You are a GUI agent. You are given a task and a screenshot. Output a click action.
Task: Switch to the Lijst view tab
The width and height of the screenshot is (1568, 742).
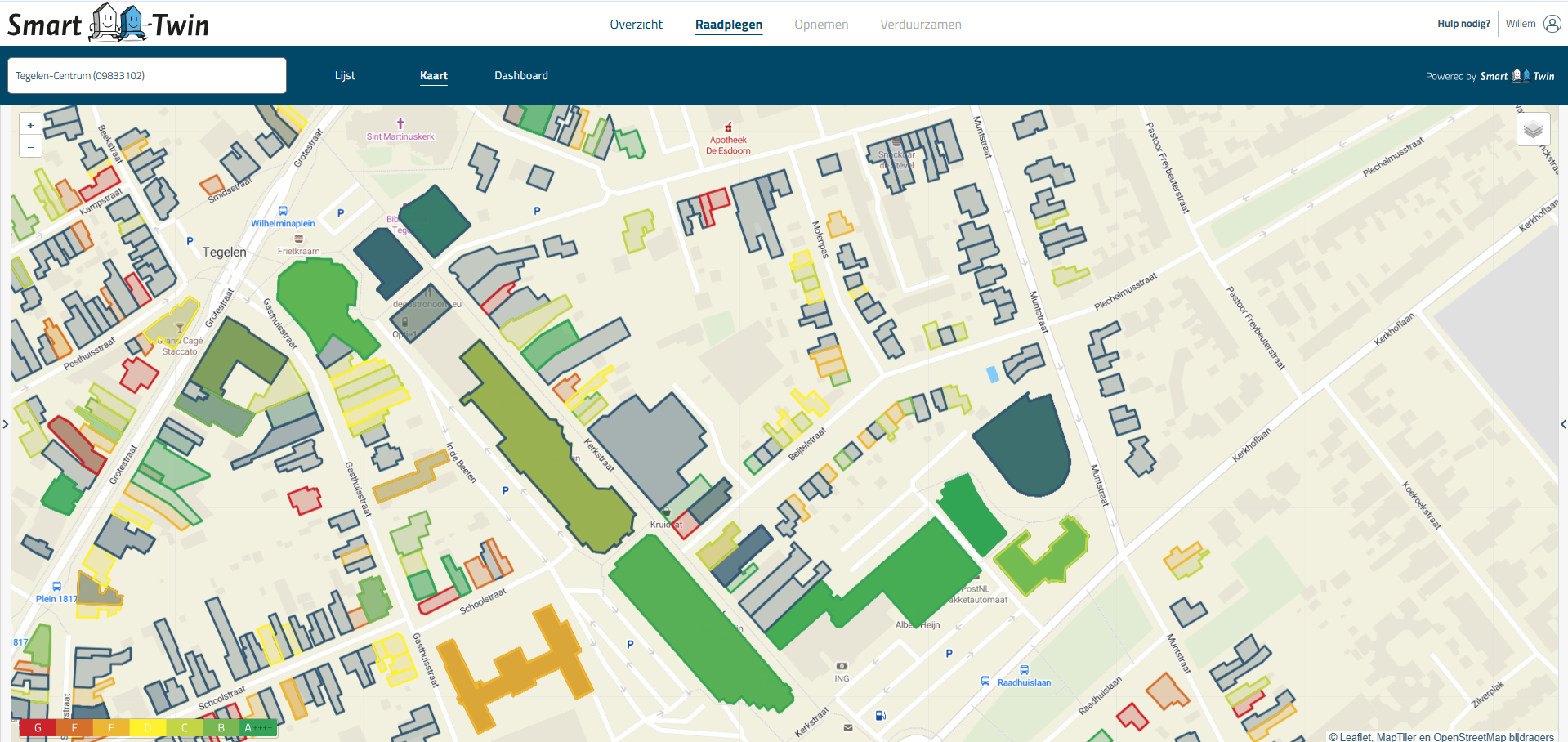coord(345,76)
